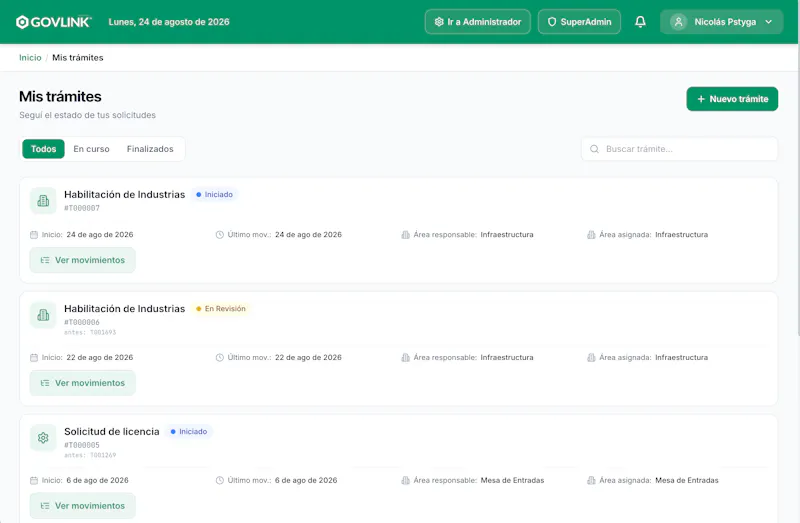Click the search magnifier icon

[x=594, y=149]
